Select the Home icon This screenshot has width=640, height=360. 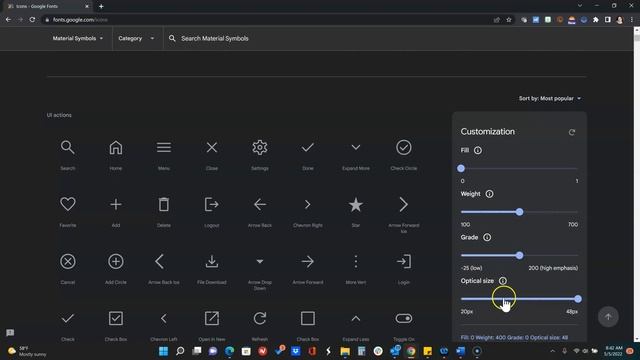point(116,147)
